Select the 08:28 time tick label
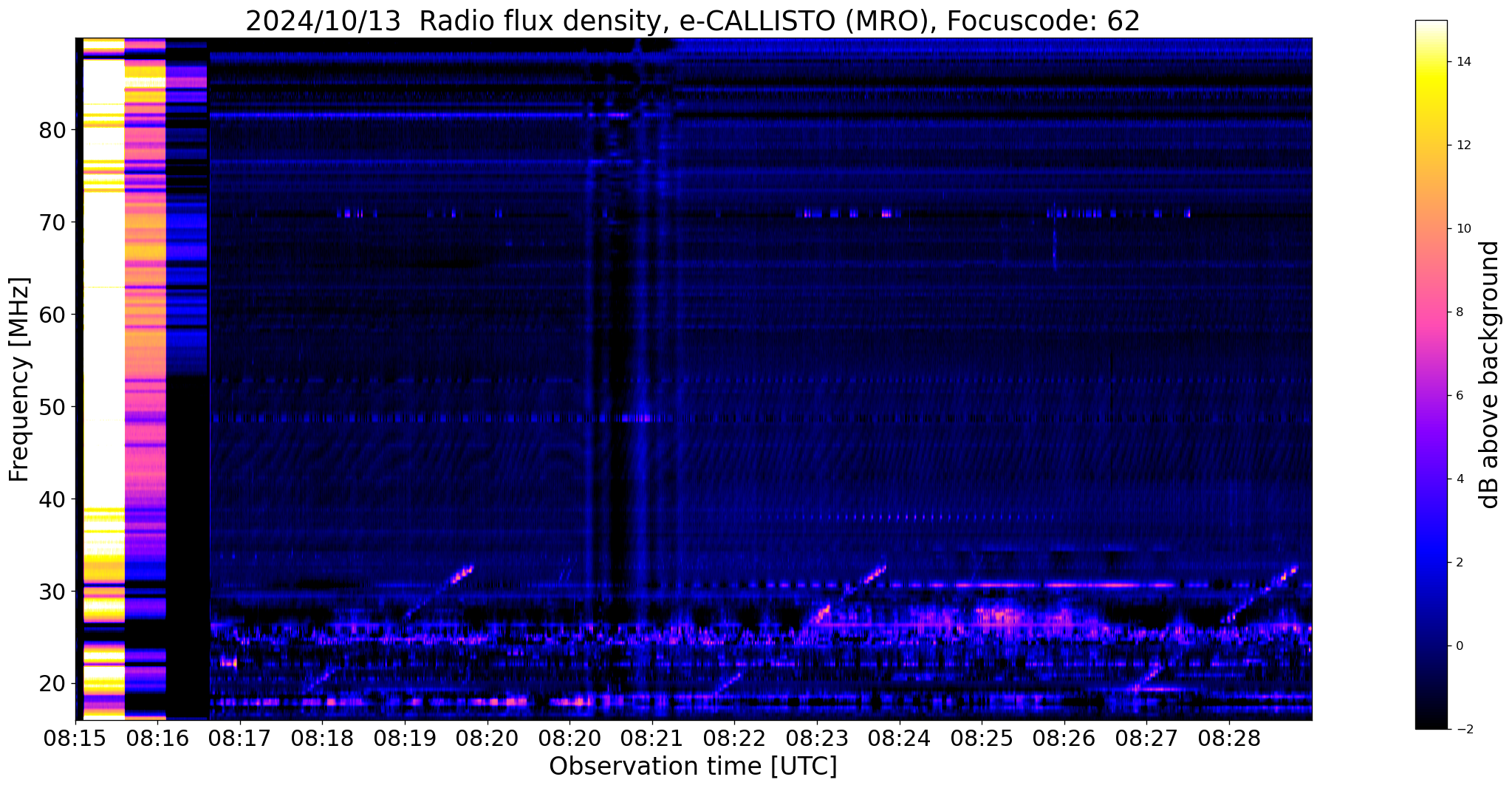This screenshot has height=788, width=1512. point(1229,737)
